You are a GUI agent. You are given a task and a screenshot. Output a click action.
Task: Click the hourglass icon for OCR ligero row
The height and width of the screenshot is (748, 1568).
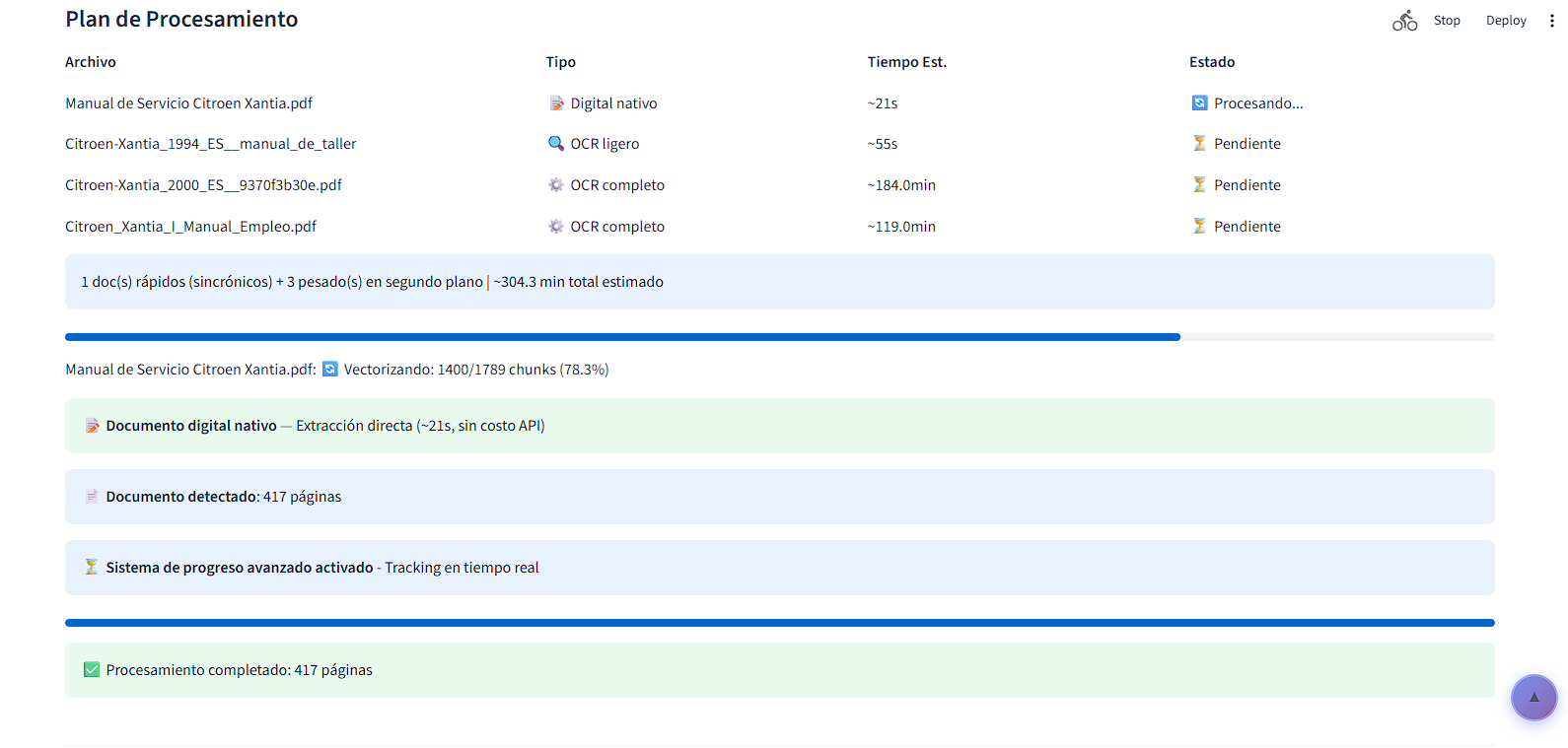[x=1199, y=144]
